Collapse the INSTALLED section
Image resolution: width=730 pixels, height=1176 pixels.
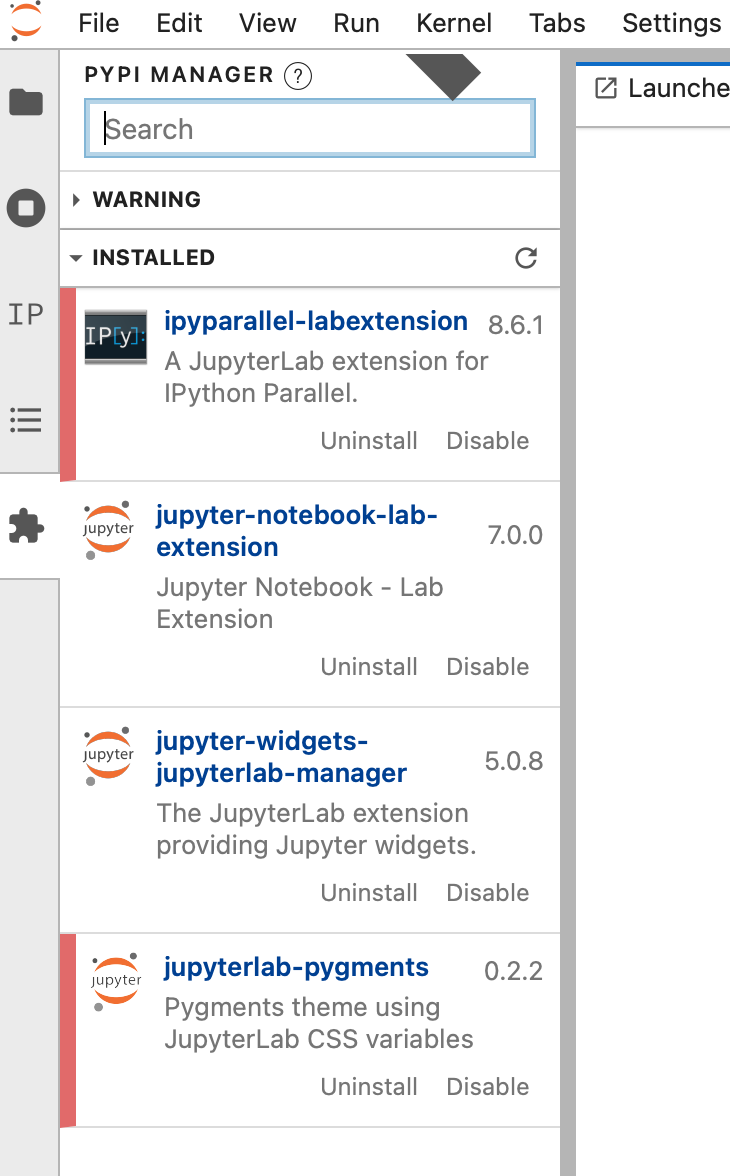[x=153, y=257]
